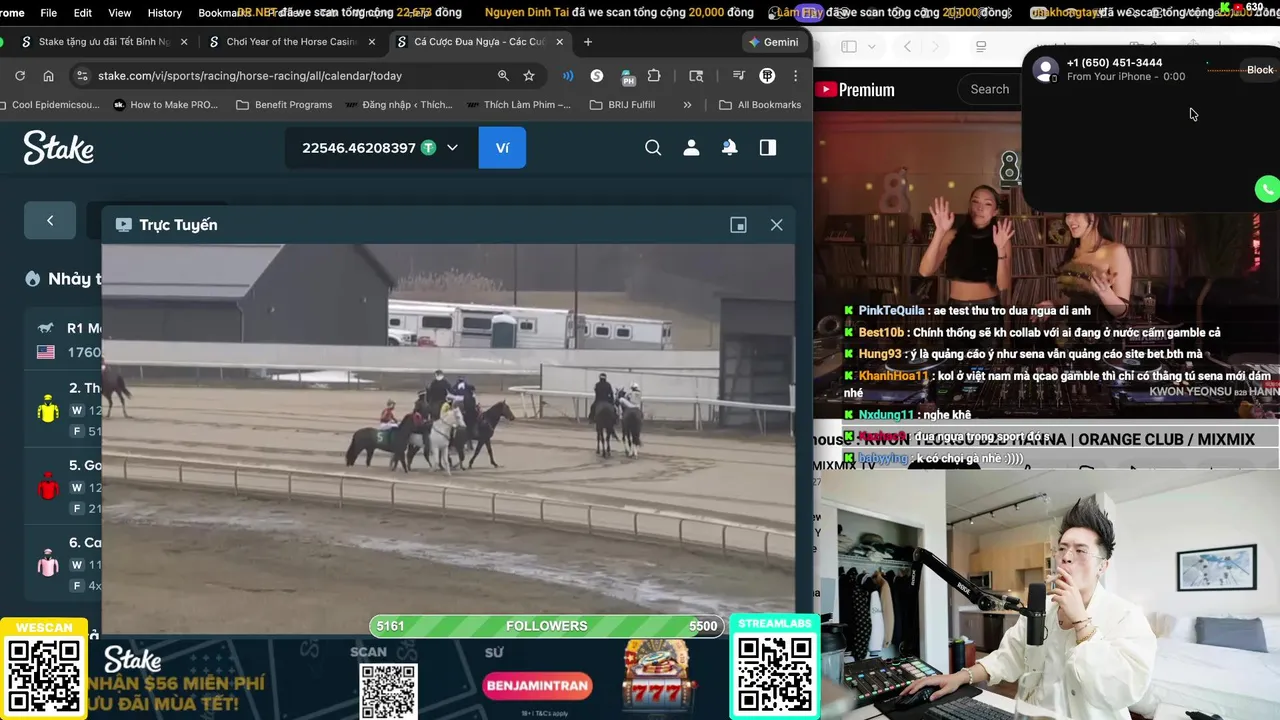This screenshot has width=1280, height=720.
Task: Open a new Chrome tab with plus
Action: (588, 42)
